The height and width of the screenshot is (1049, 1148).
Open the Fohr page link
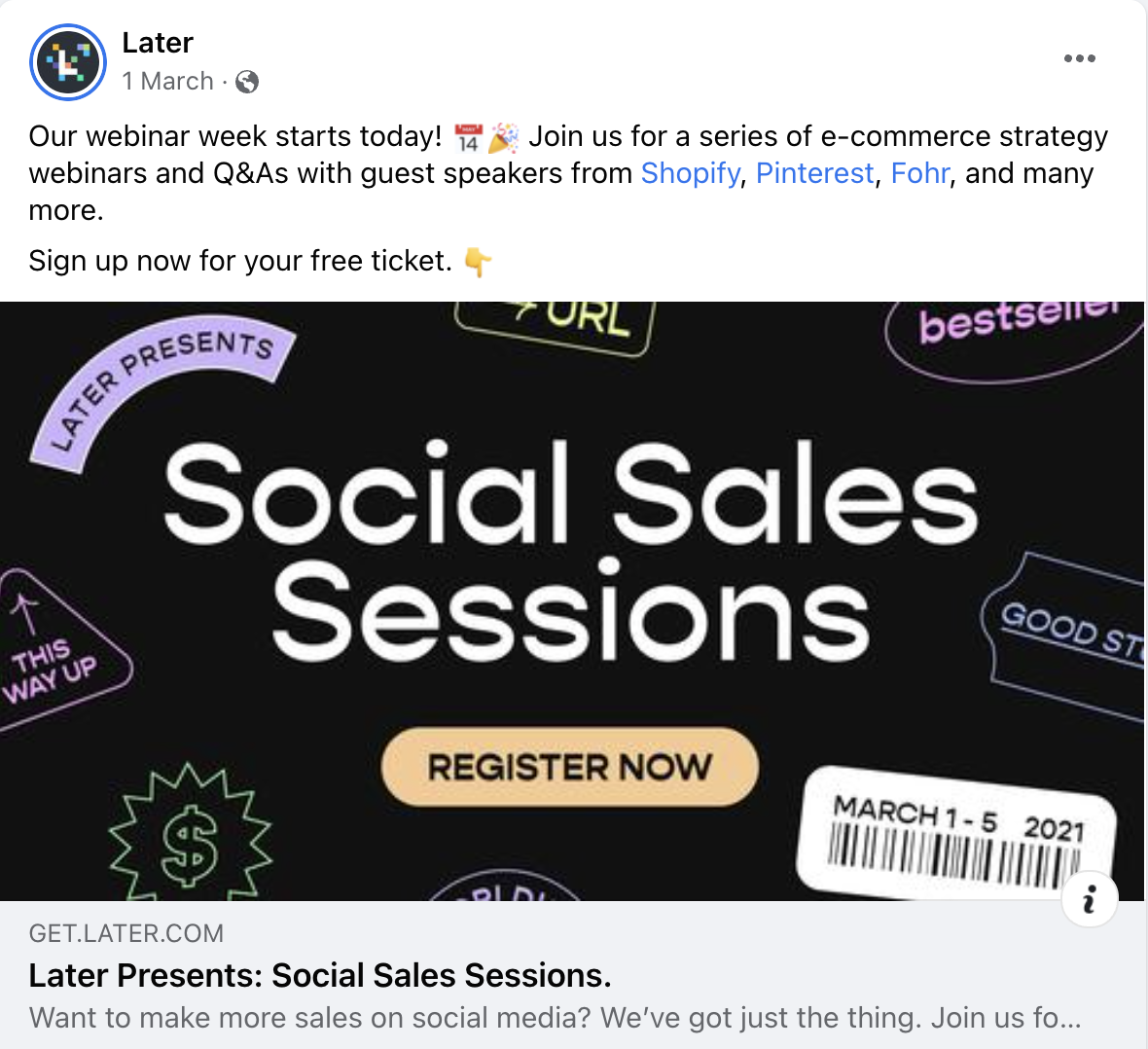click(x=919, y=173)
